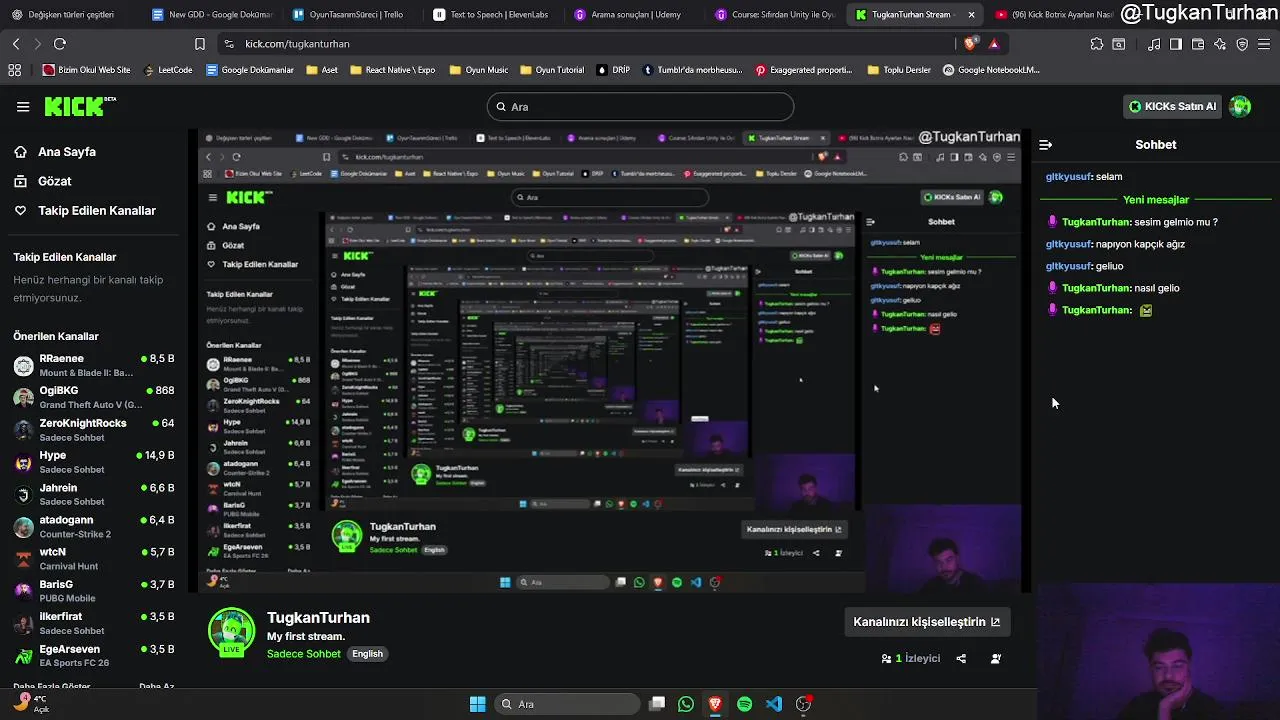Switch to the Text to Speech ElevenLabs tab

(490, 15)
